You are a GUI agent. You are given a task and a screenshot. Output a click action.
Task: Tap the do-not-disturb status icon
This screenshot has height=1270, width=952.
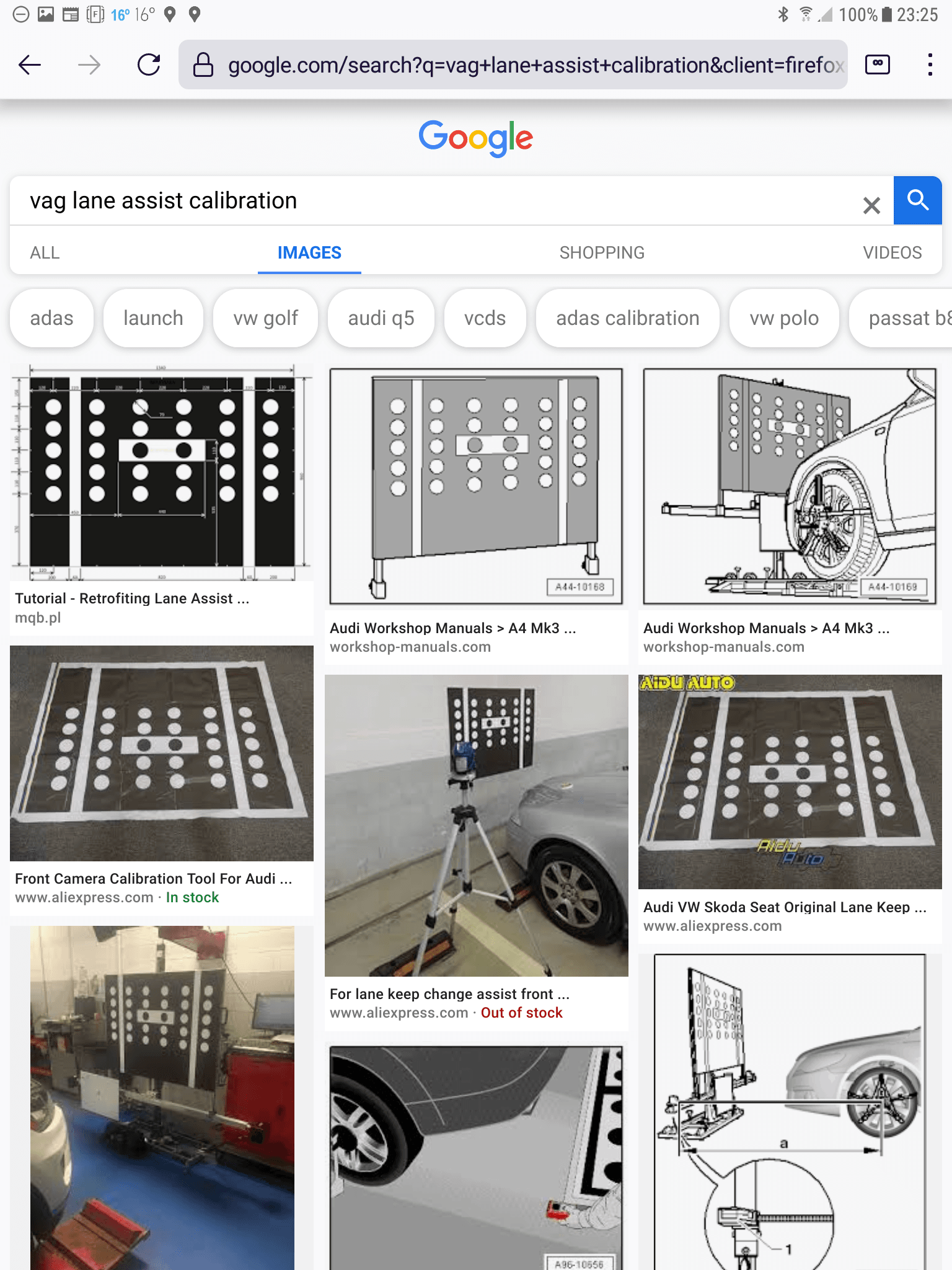click(x=21, y=14)
